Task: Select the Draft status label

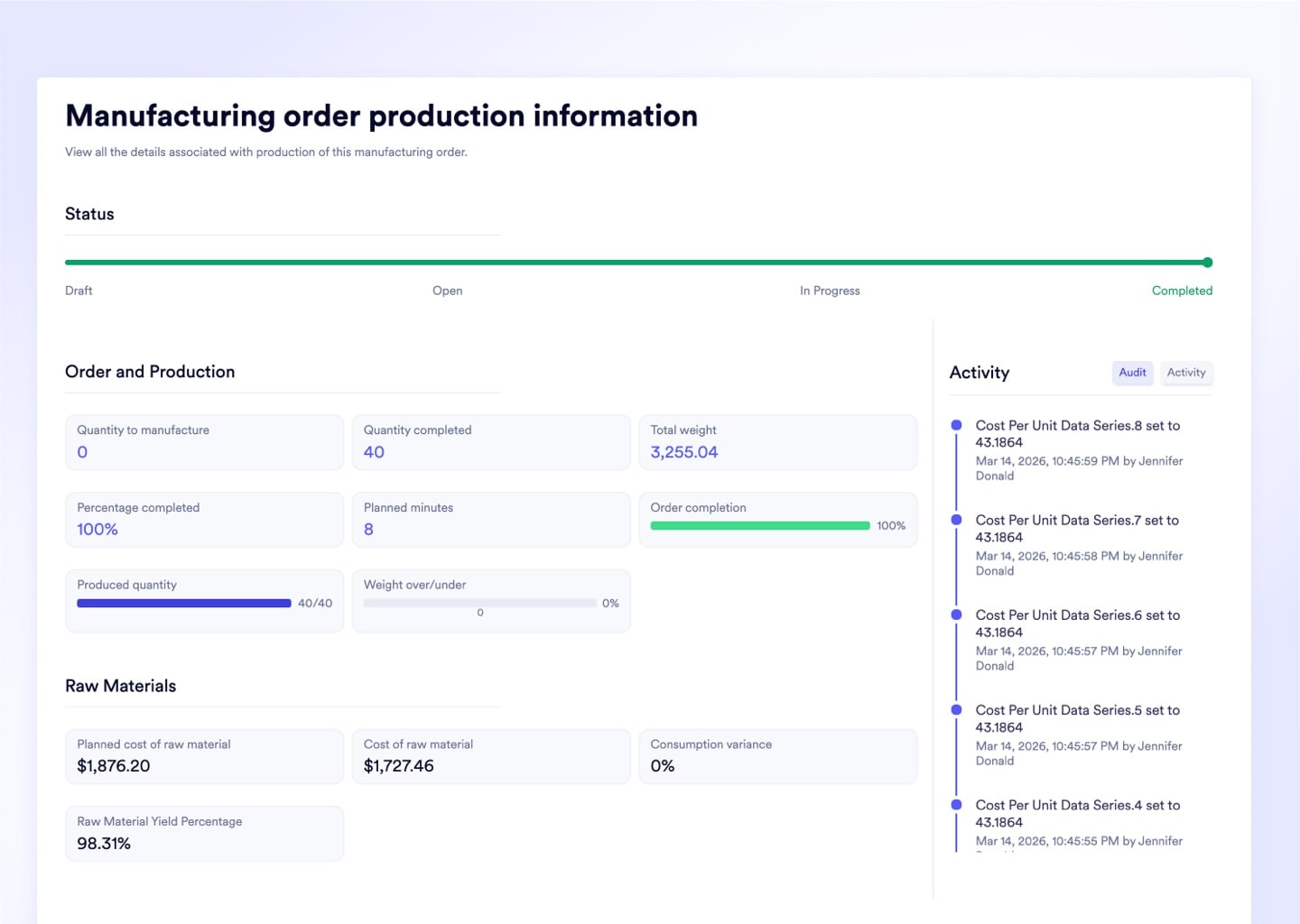Action: coord(79,291)
